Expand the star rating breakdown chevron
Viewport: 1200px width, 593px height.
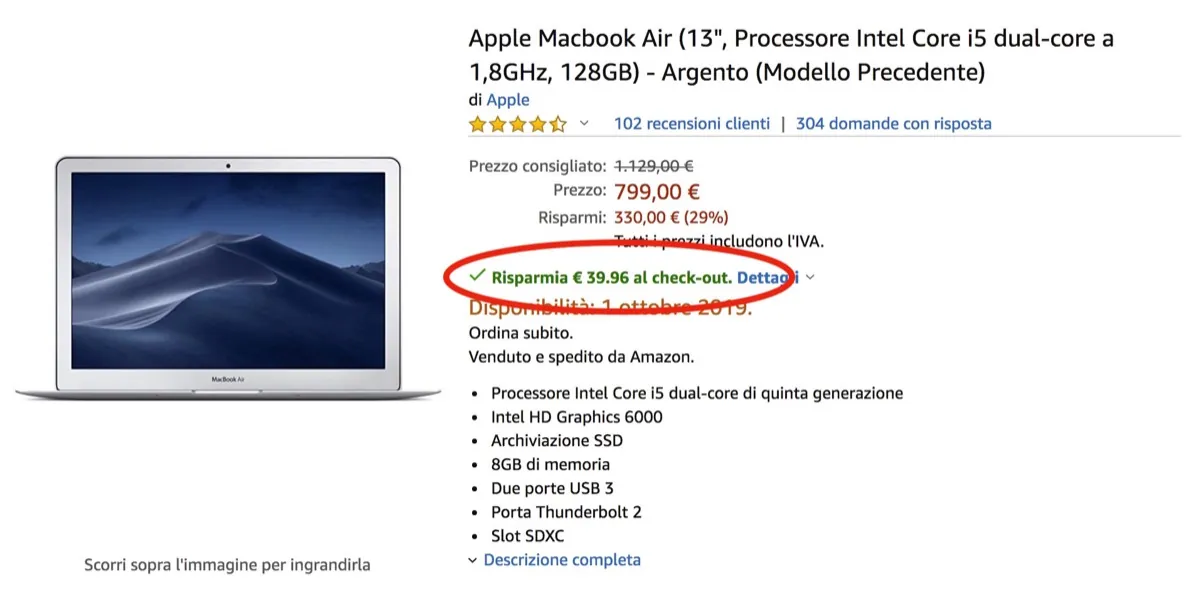tap(583, 124)
